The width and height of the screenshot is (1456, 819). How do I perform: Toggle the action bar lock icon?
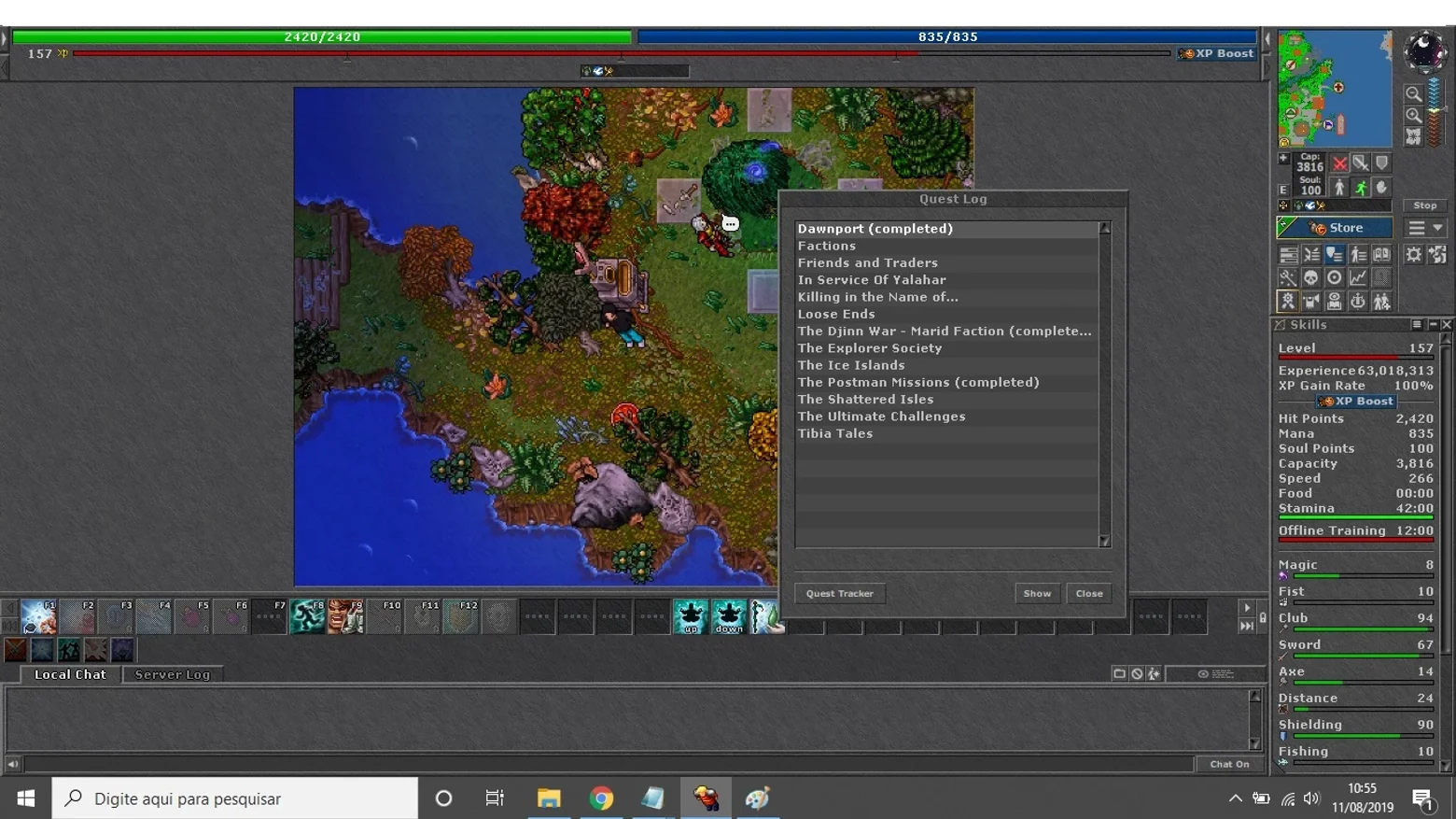[x=1263, y=617]
